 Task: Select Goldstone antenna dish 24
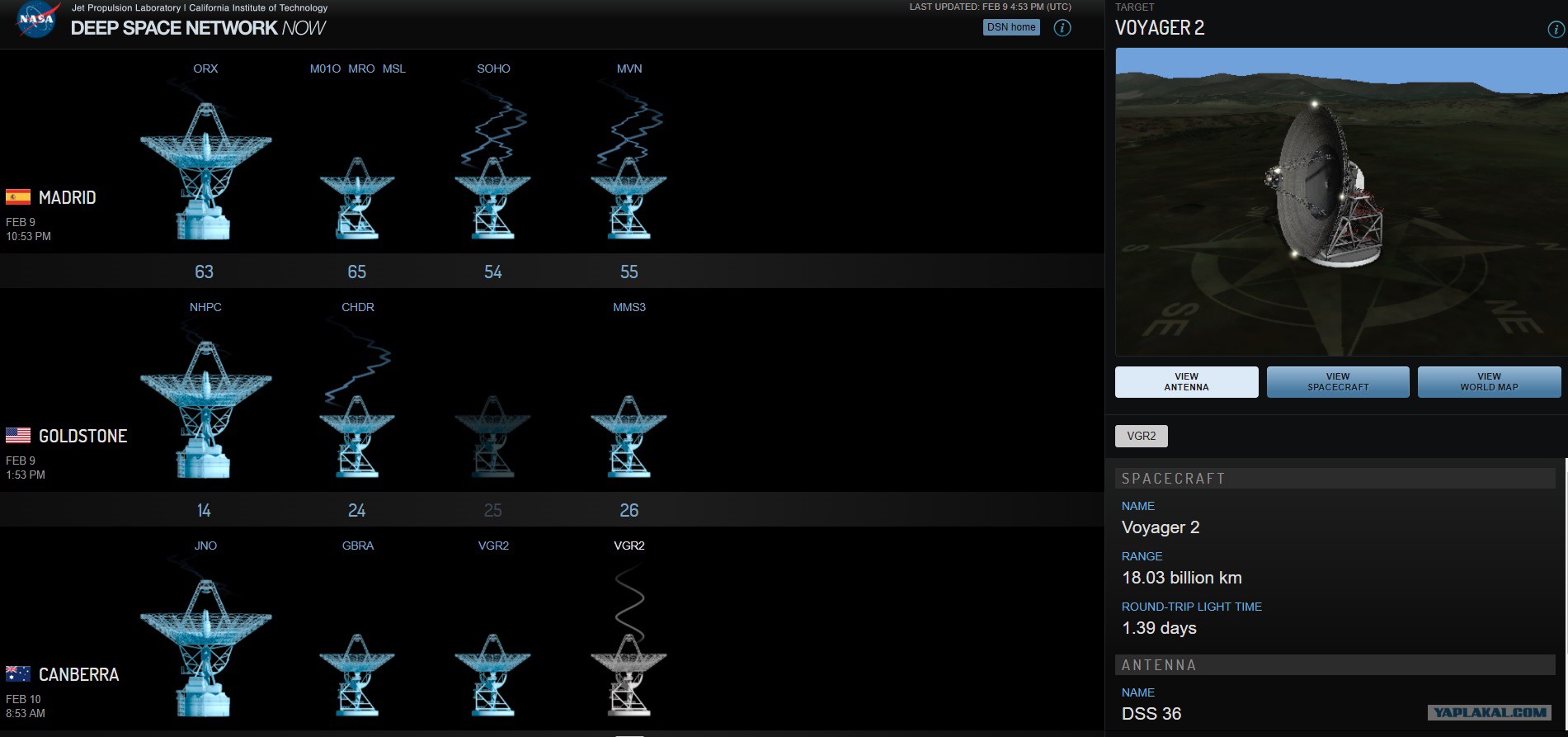coord(357,437)
